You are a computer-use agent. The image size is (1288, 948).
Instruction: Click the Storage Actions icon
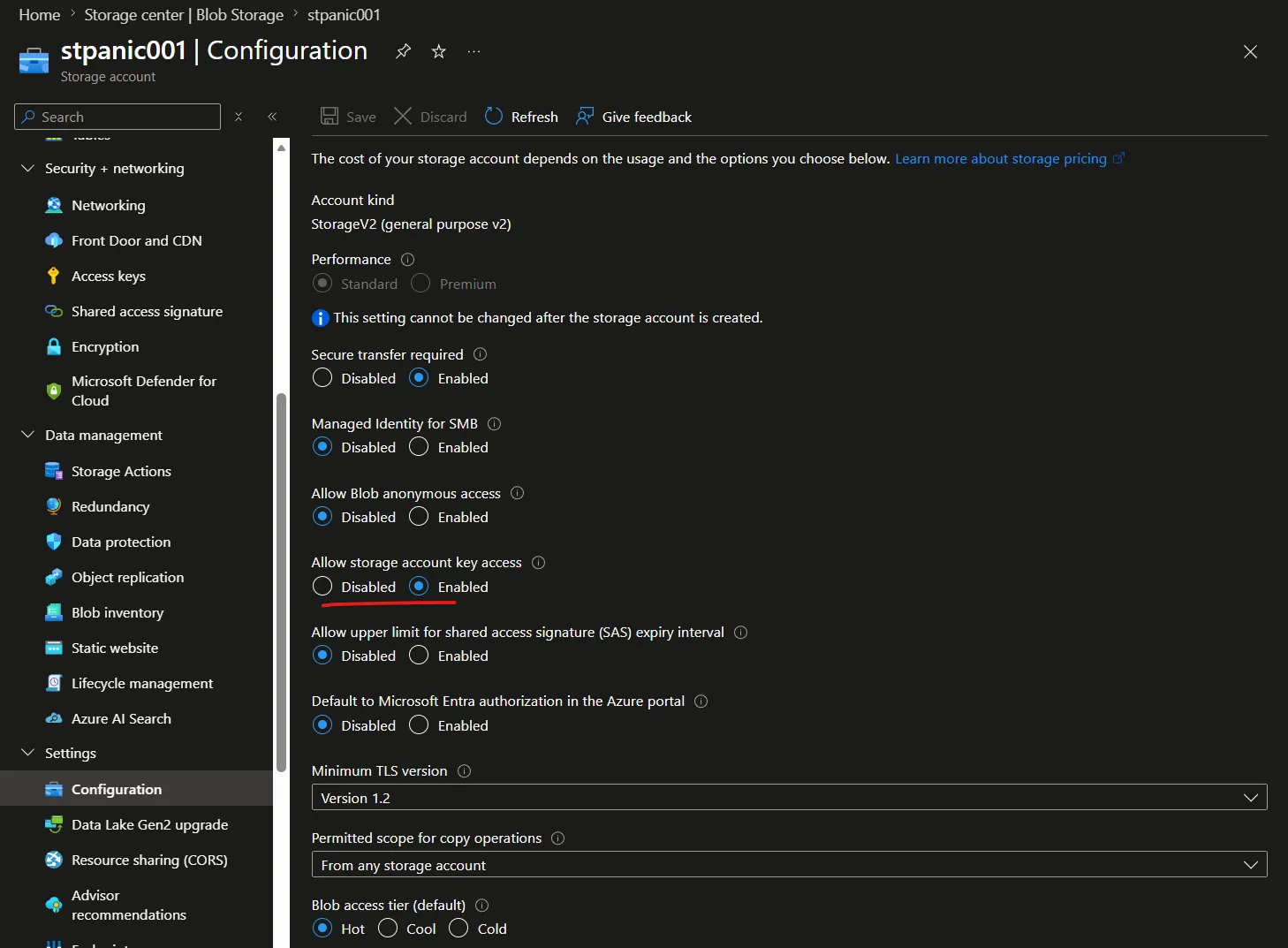click(54, 471)
